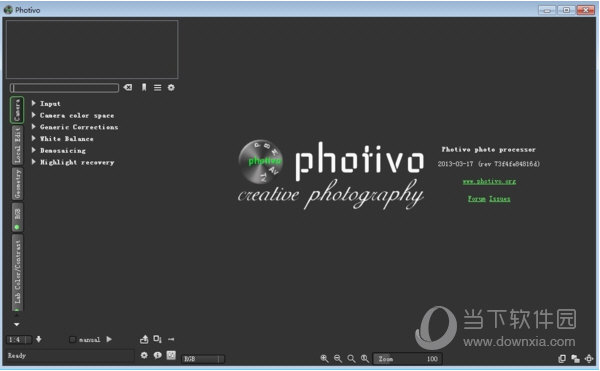Click the down-arrow icon next to 1:4 box

[x=39, y=339]
